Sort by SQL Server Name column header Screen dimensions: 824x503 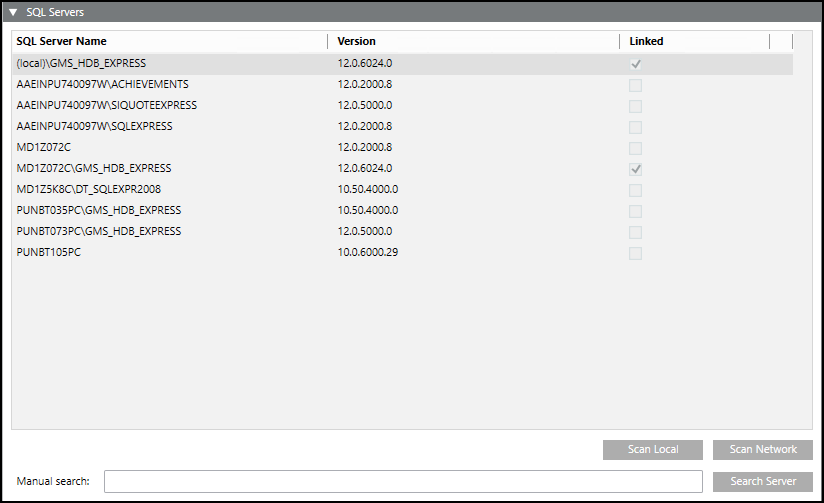click(x=62, y=41)
